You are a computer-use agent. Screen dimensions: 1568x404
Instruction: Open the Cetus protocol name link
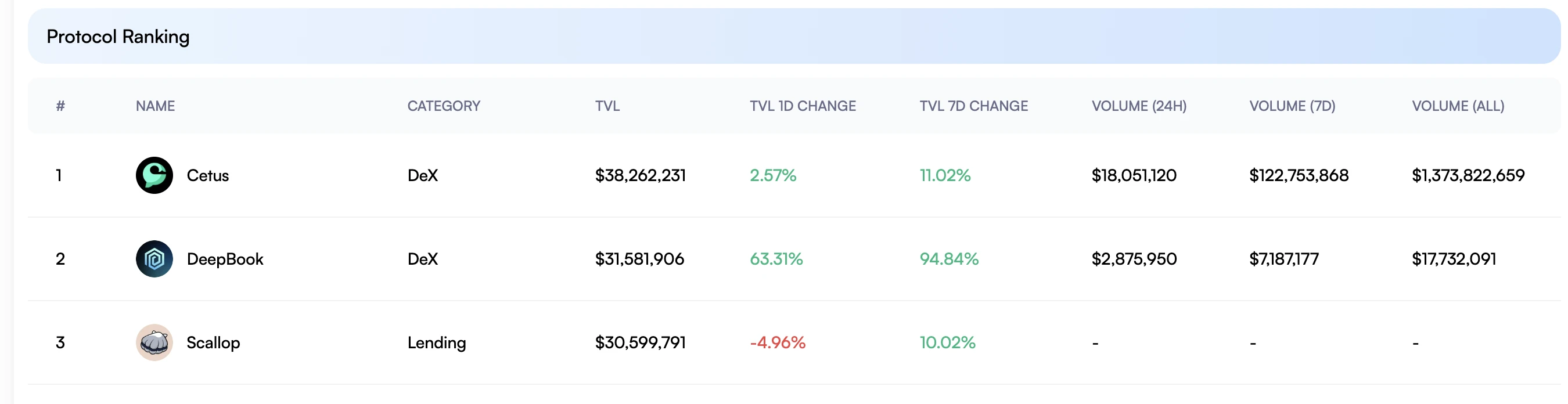click(207, 175)
